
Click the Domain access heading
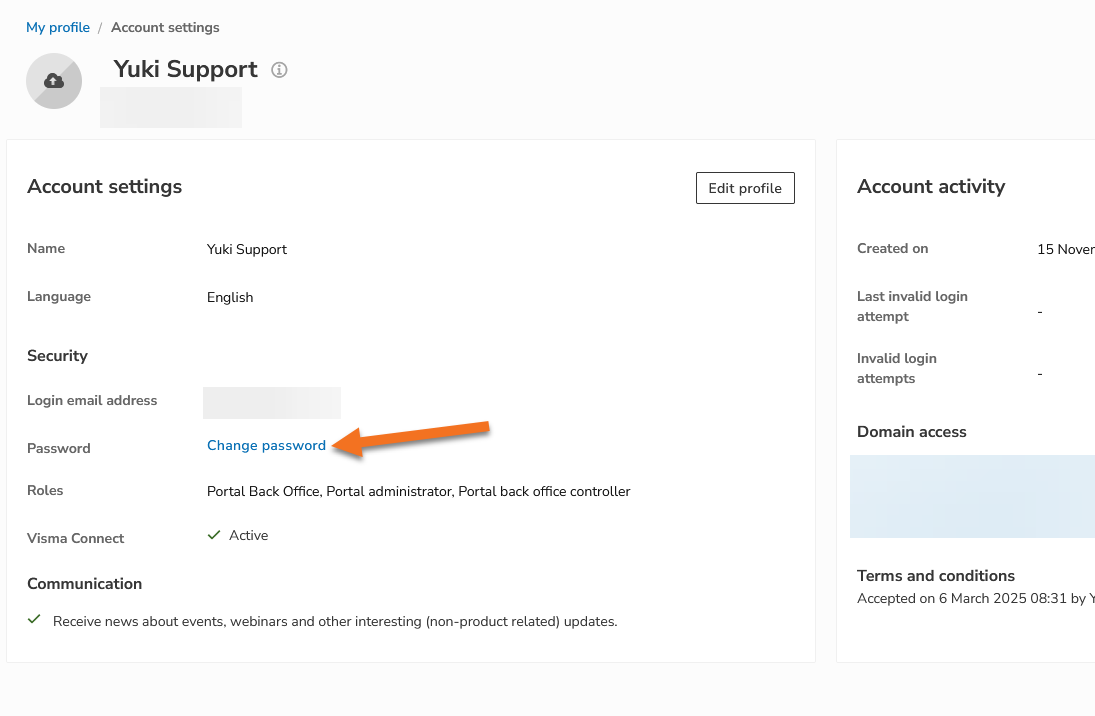pos(911,432)
